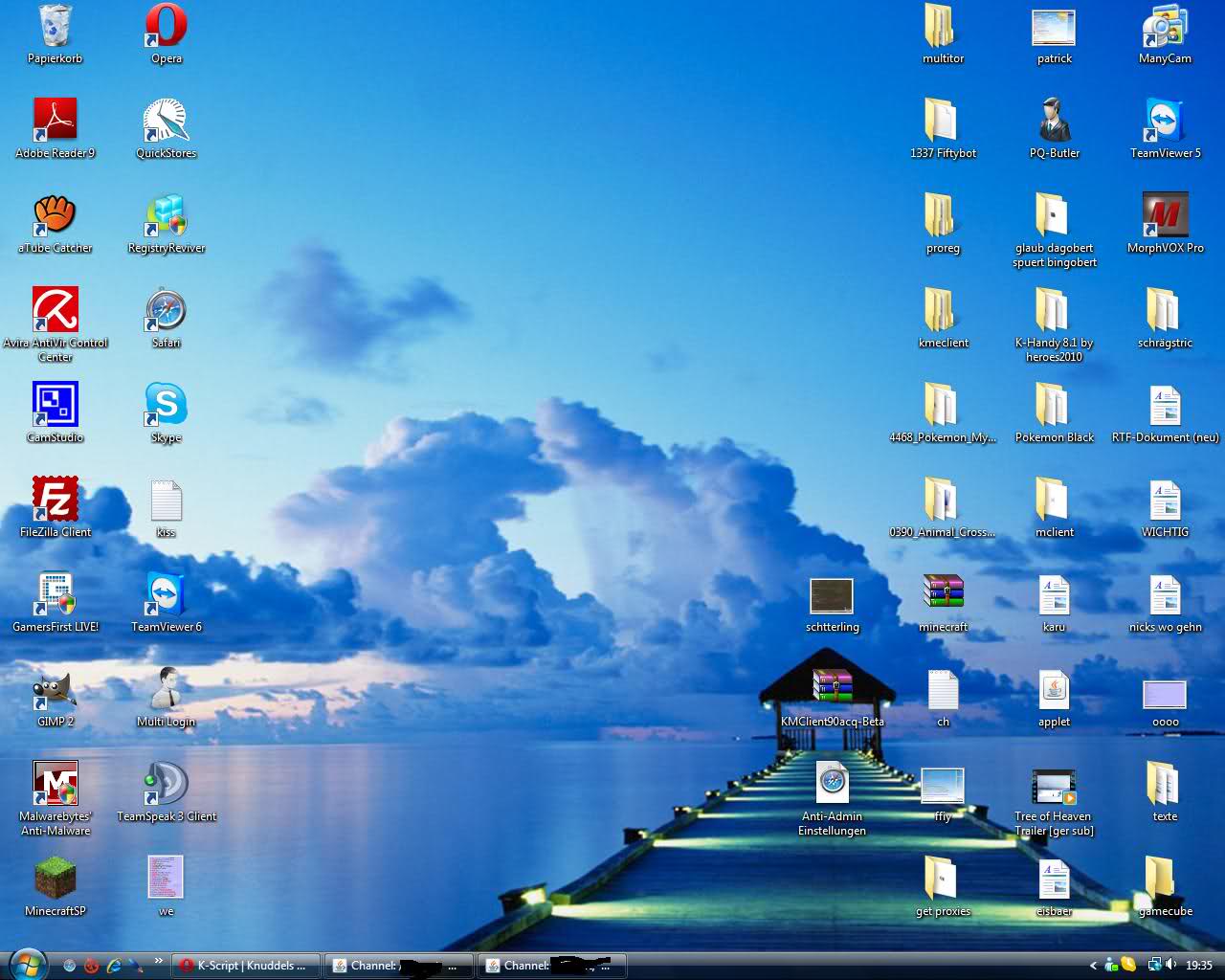Click the GIMP 2 desktop icon
The height and width of the screenshot is (980, 1225).
[x=56, y=689]
